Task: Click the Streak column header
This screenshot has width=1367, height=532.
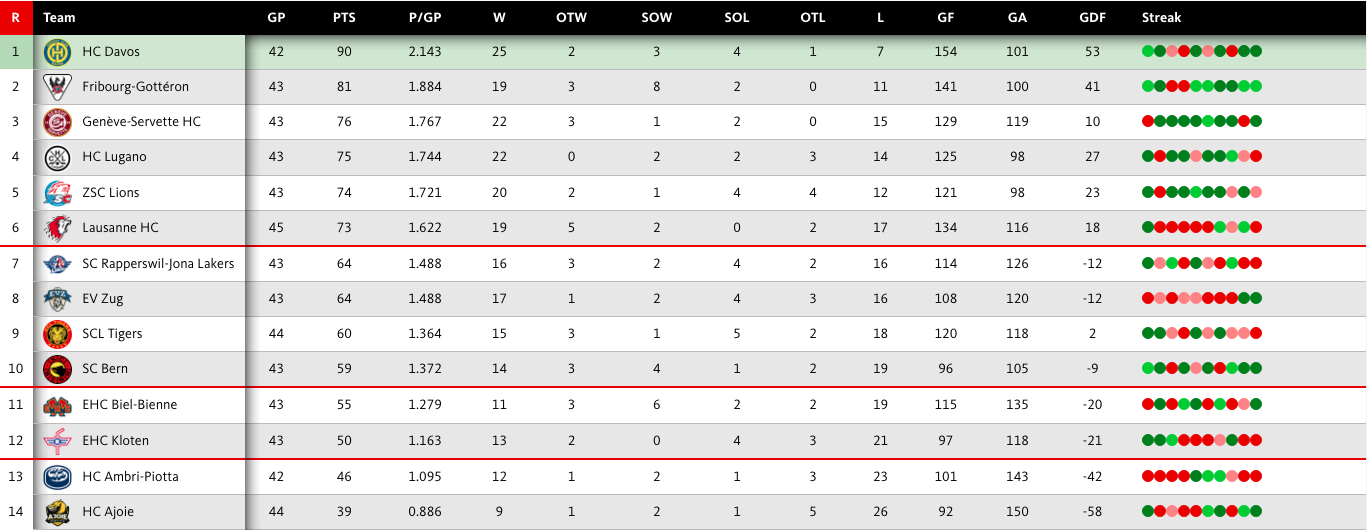Action: [x=1161, y=17]
